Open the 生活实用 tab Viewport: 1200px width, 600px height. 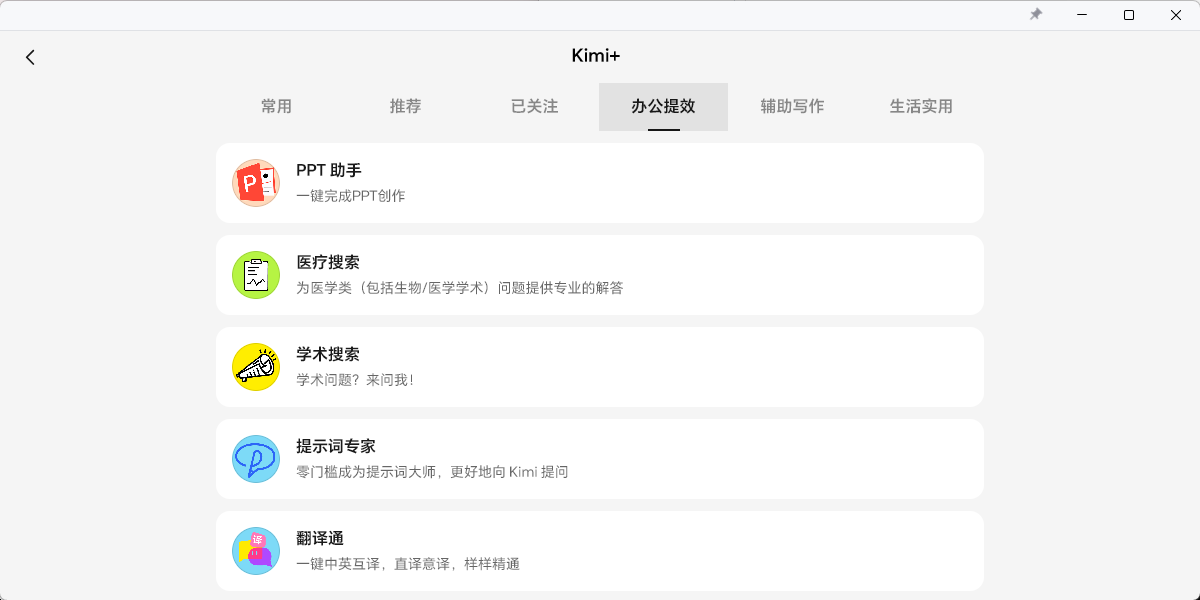tap(921, 107)
